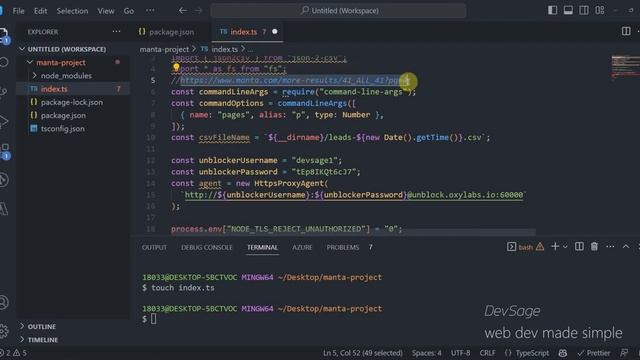Open terminal panel more actions menu
This screenshot has height=360, width=640.
pyautogui.click(x=610, y=247)
